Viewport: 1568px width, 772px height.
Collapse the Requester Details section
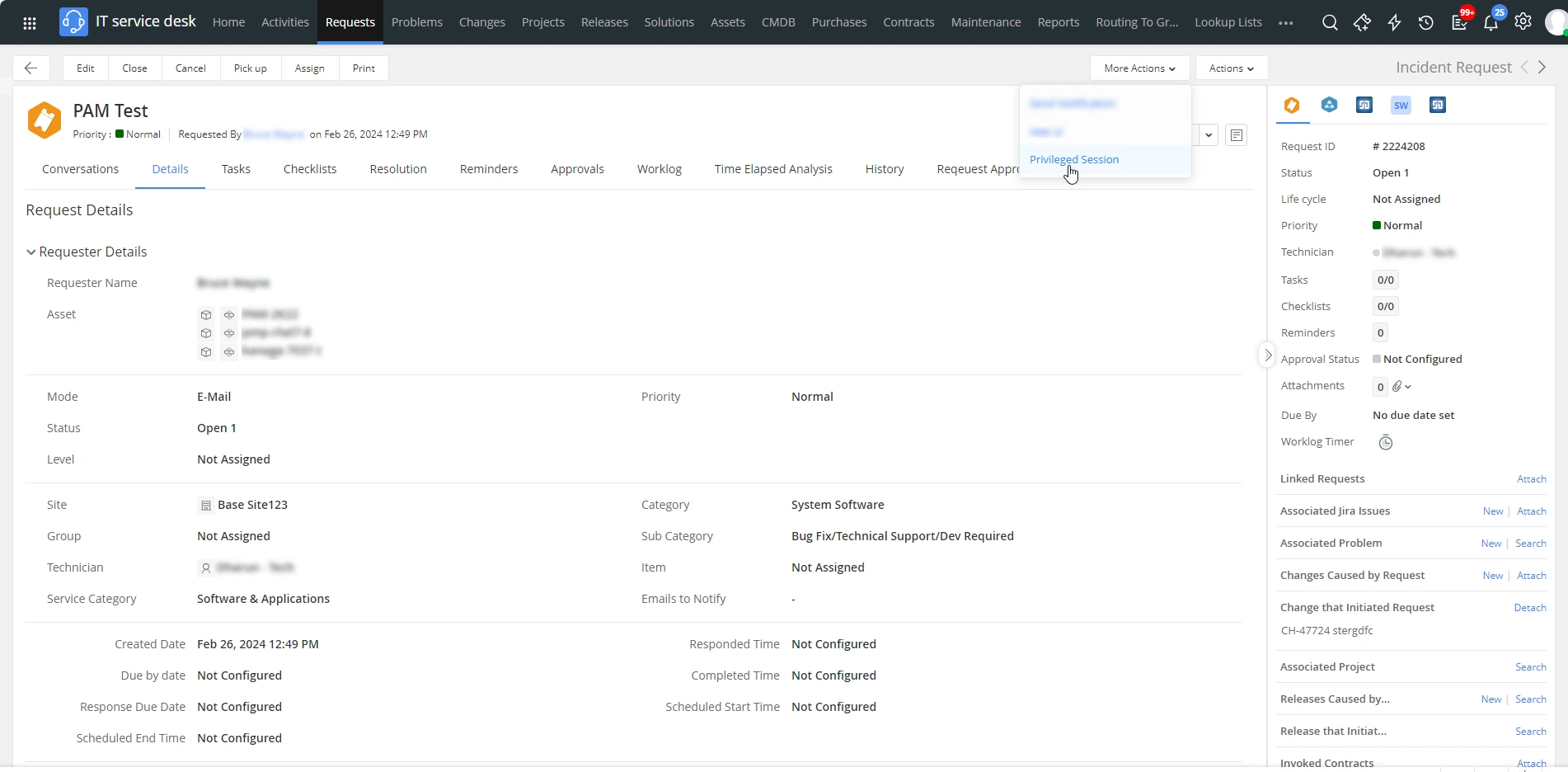(31, 252)
